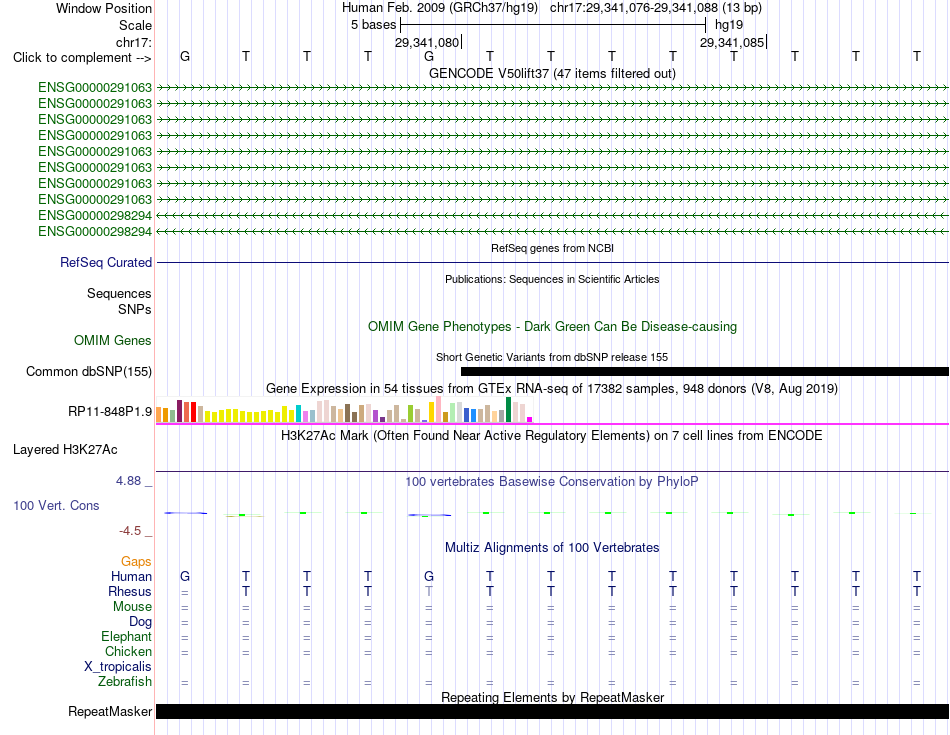Click the OMIM Genes track label
Screen dimensions: 950x735
point(113,341)
